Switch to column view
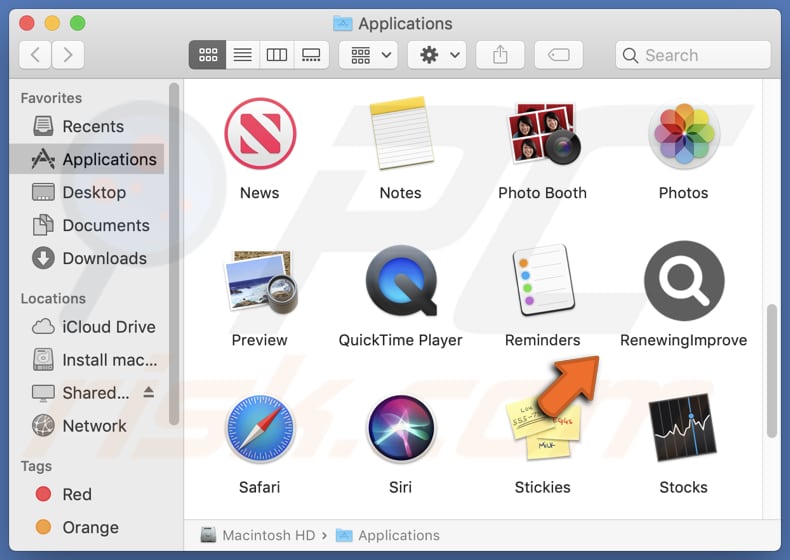Viewport: 790px width, 560px height. point(277,54)
